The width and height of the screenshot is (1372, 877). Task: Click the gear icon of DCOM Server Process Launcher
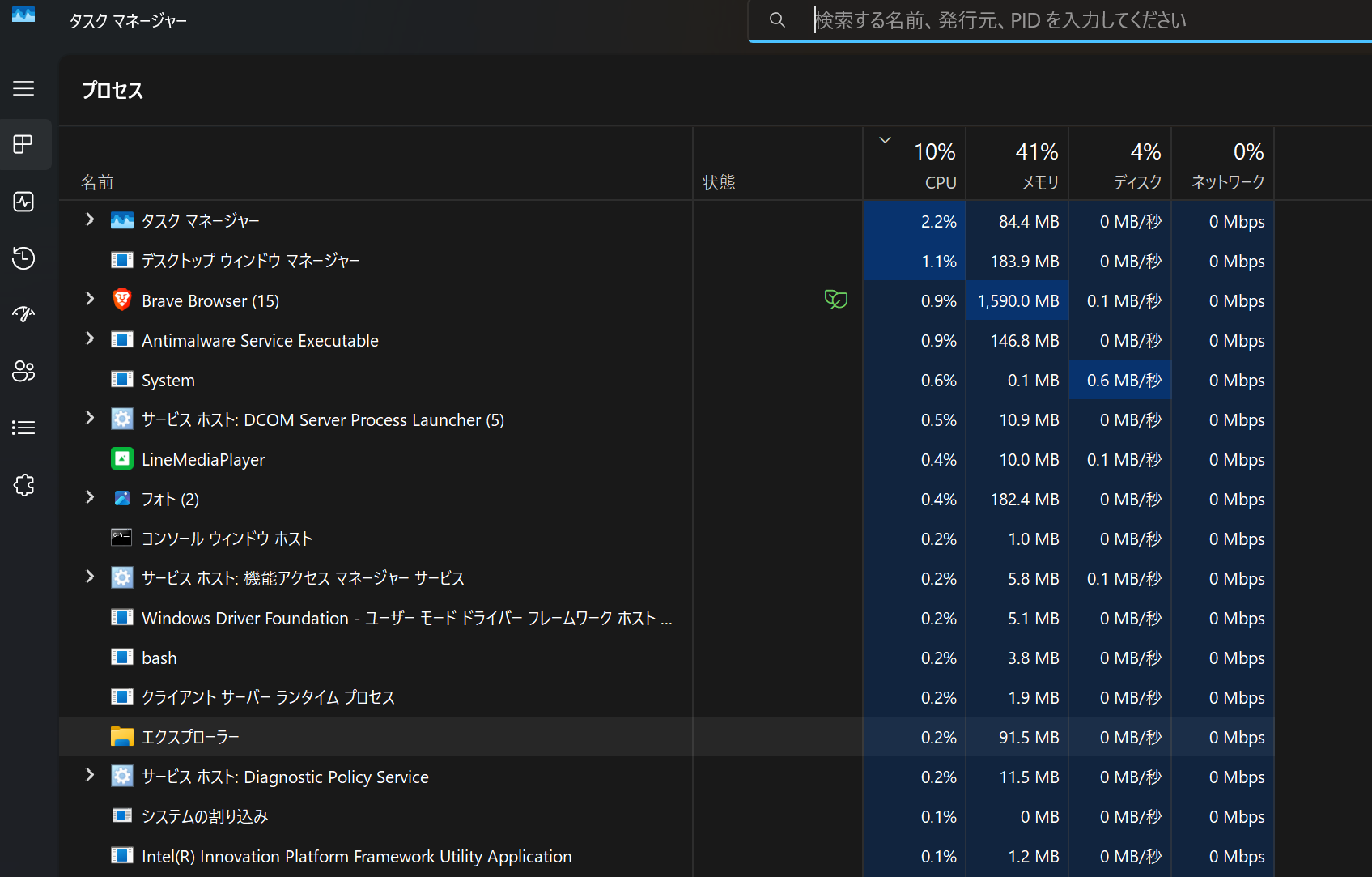click(x=122, y=419)
